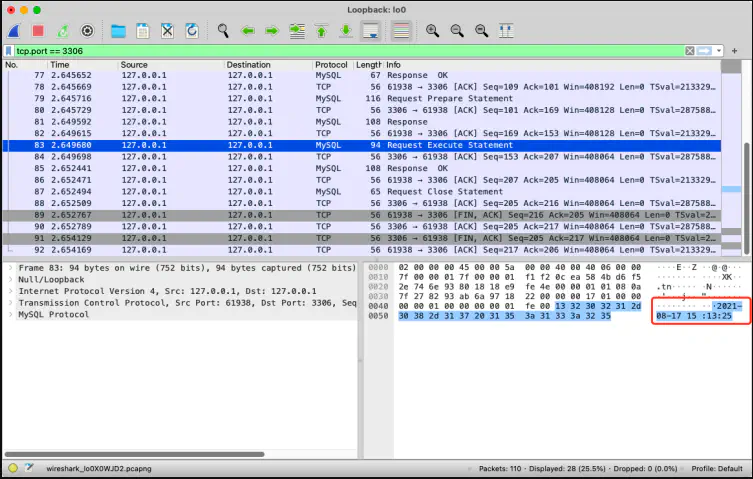This screenshot has height=479, width=753.
Task: Reset text zoom to normal size
Action: tap(482, 31)
